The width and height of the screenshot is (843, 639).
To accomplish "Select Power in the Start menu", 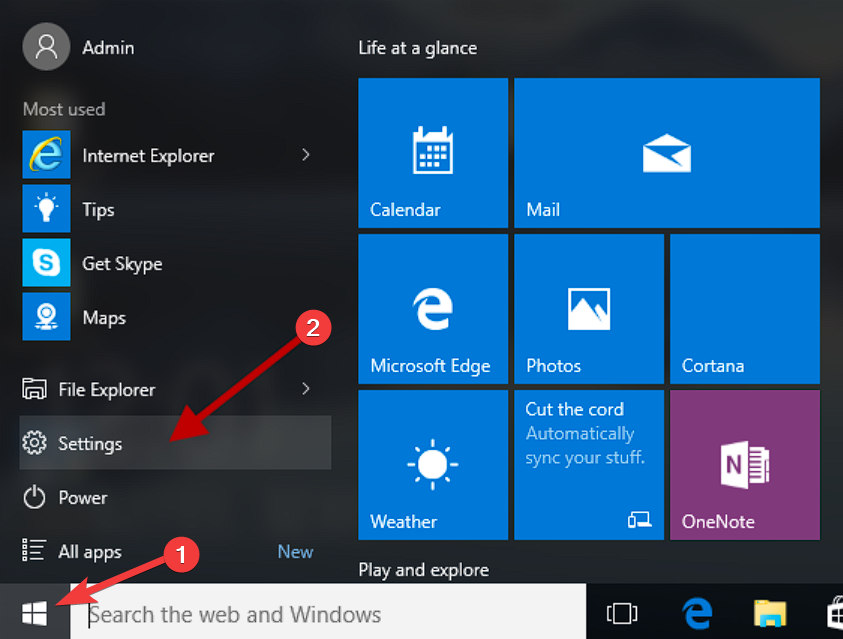I will pyautogui.click(x=82, y=497).
